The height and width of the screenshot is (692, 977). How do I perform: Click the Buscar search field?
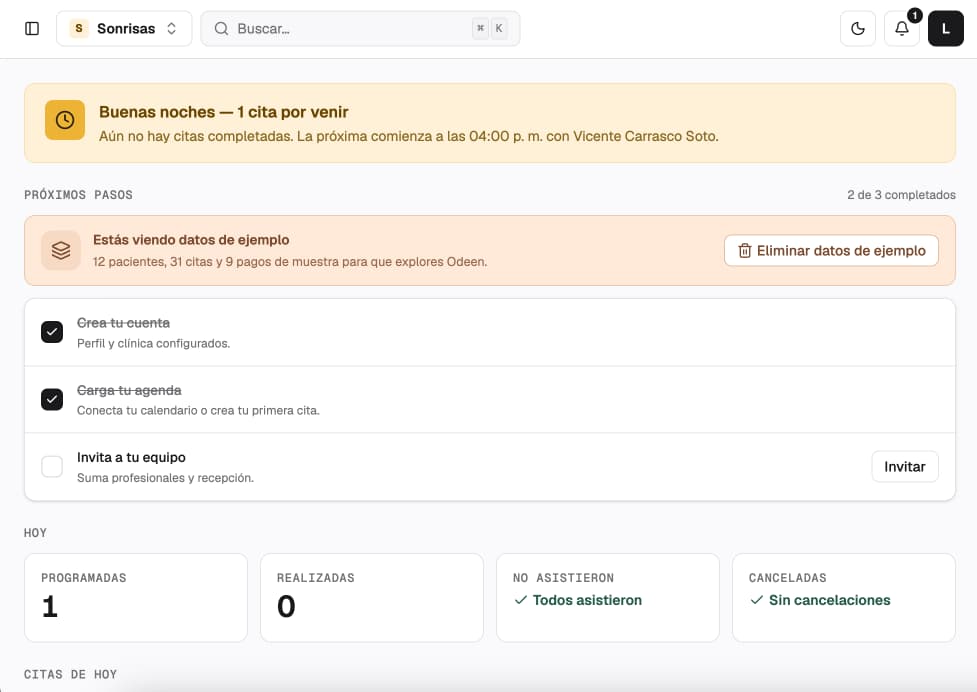[x=360, y=29]
